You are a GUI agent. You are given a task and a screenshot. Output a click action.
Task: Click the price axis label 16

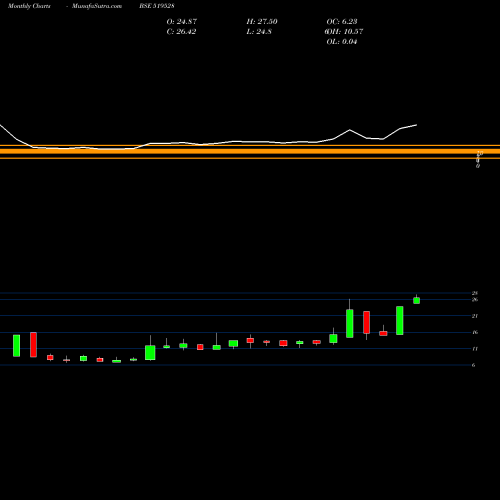coord(475,332)
